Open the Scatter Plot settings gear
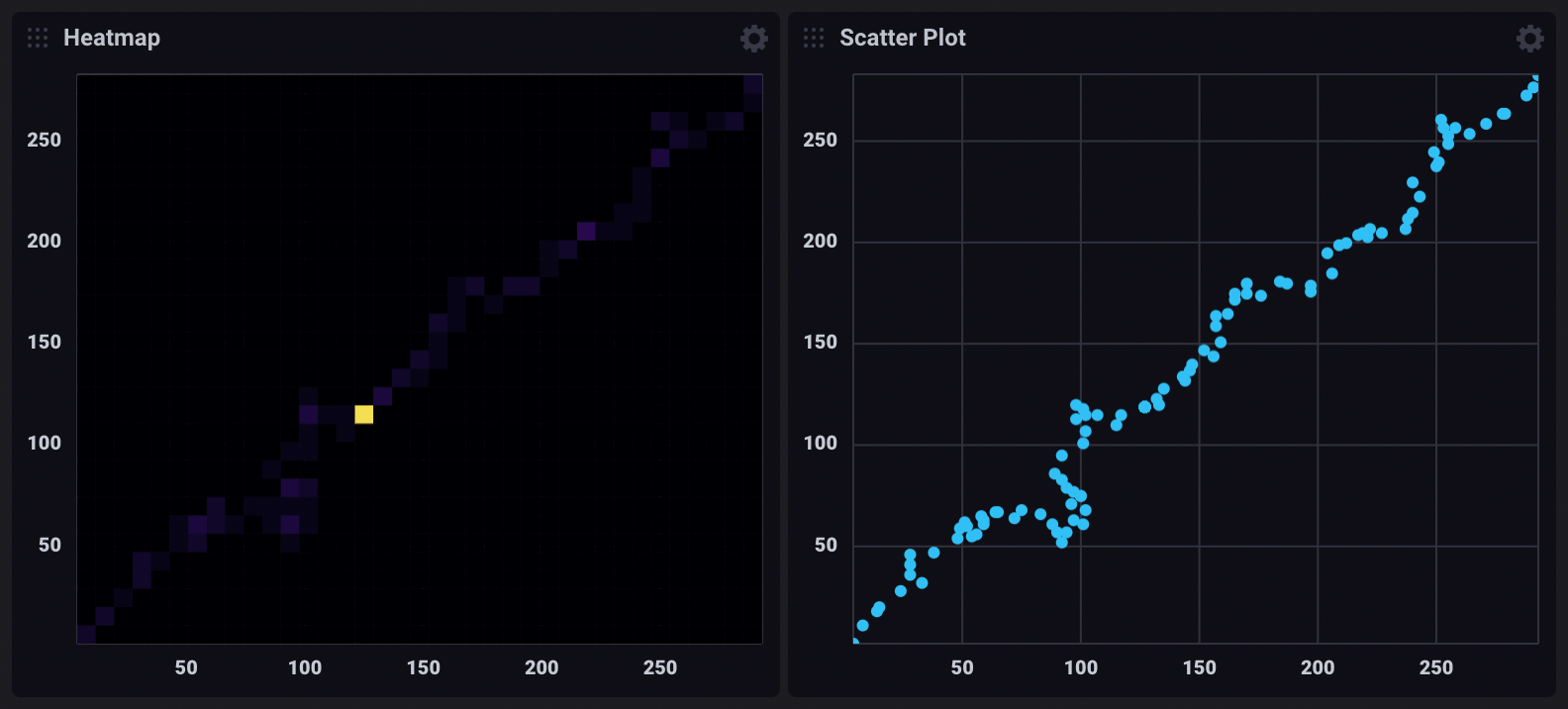The width and height of the screenshot is (1568, 709). 1529,39
